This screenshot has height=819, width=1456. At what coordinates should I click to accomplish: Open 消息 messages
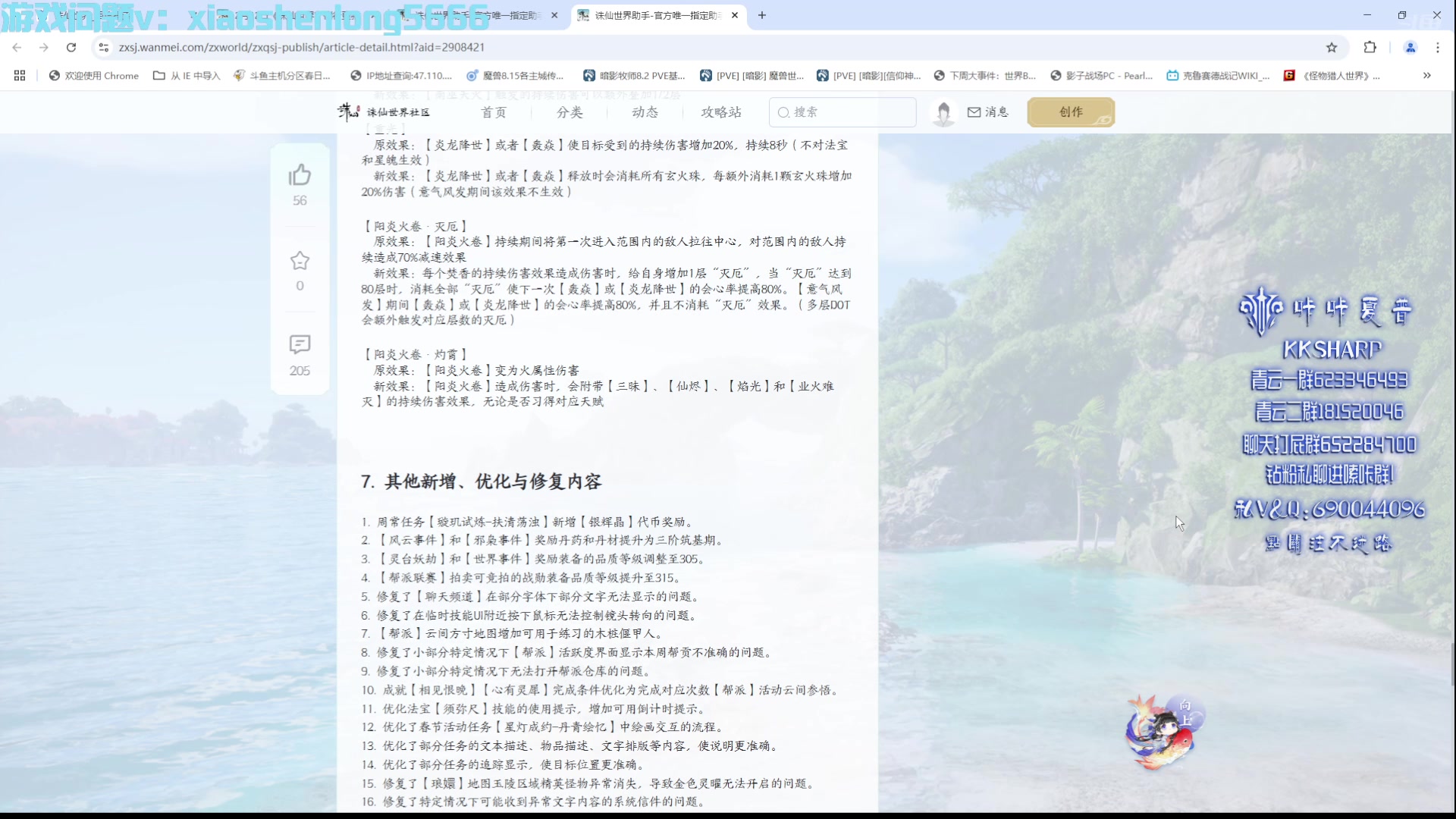[988, 112]
